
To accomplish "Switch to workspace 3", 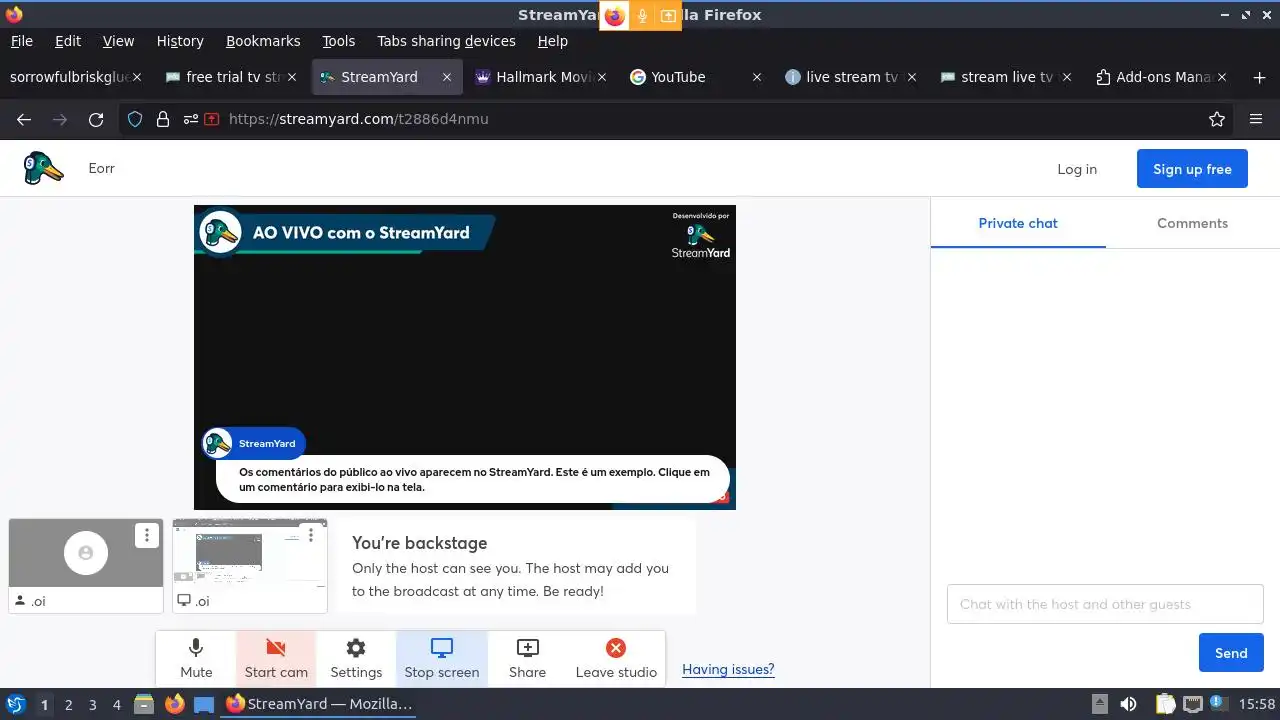I will [x=92, y=704].
